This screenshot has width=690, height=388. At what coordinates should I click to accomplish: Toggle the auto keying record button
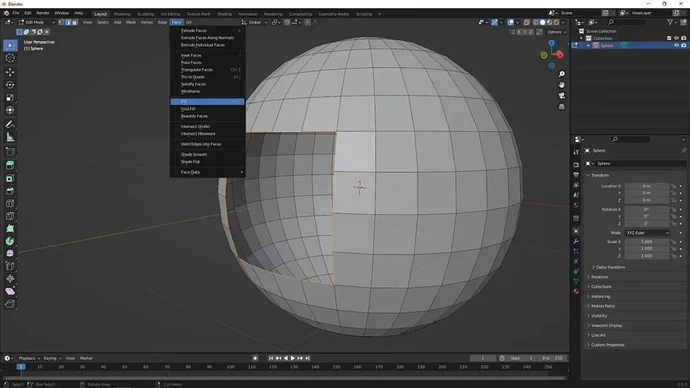tap(255, 358)
